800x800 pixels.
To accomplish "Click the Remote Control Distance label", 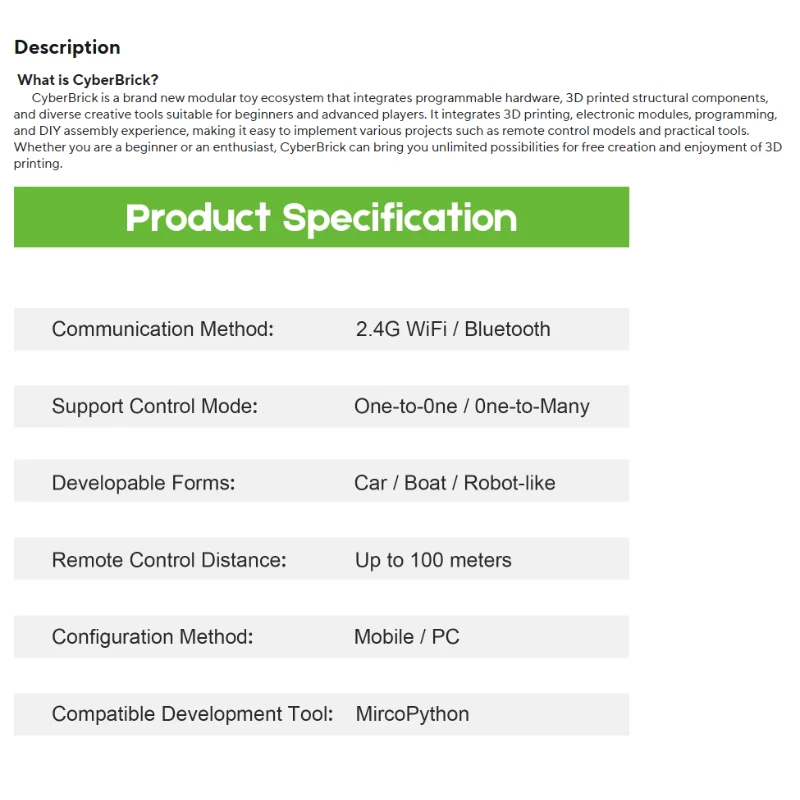I will (168, 560).
